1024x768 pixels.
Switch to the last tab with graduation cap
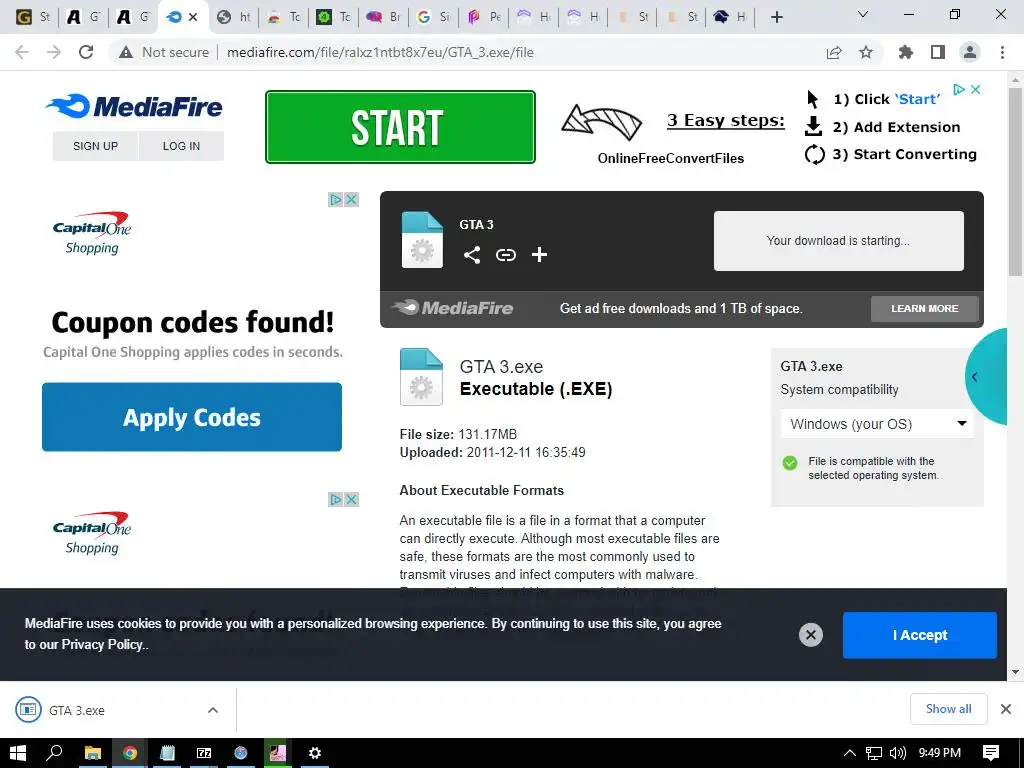click(730, 17)
